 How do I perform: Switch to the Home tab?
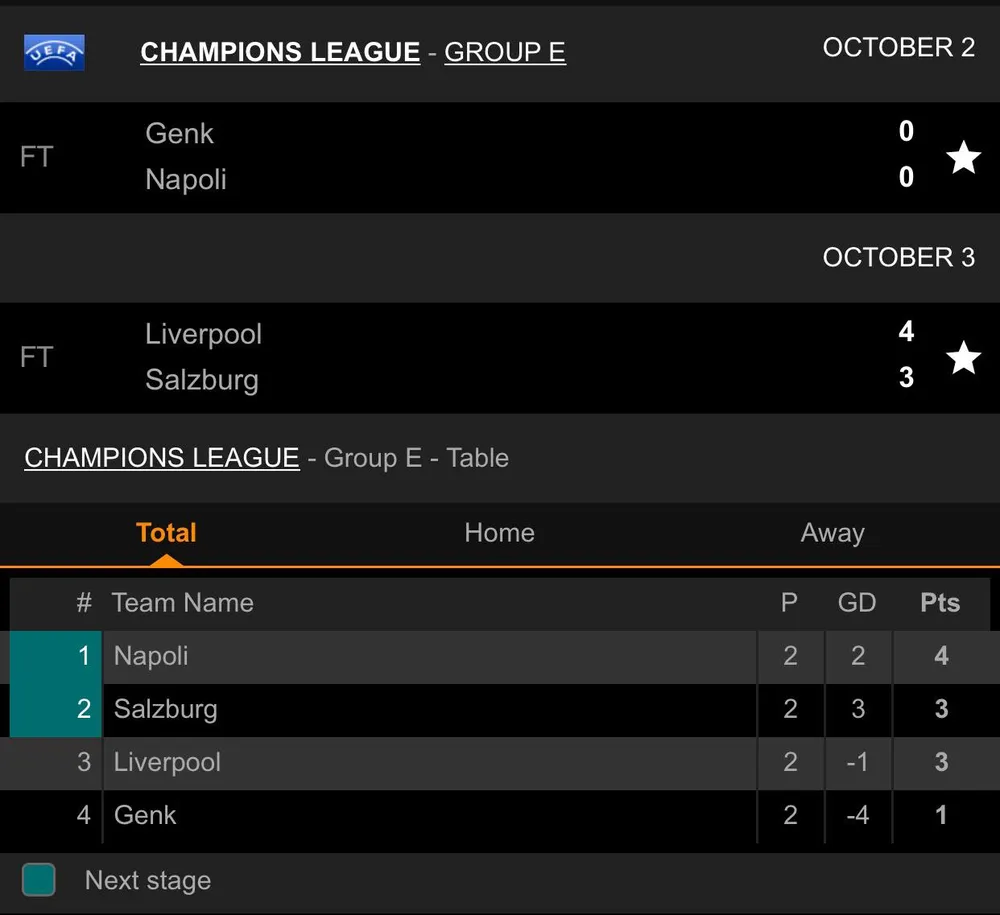point(499,533)
